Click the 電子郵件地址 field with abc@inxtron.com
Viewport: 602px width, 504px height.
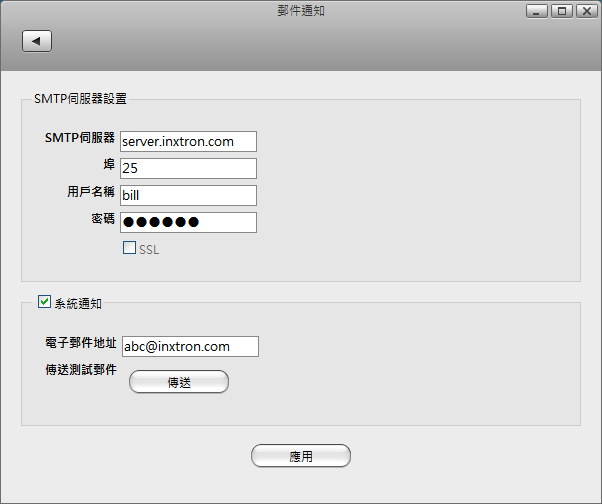[x=190, y=346]
